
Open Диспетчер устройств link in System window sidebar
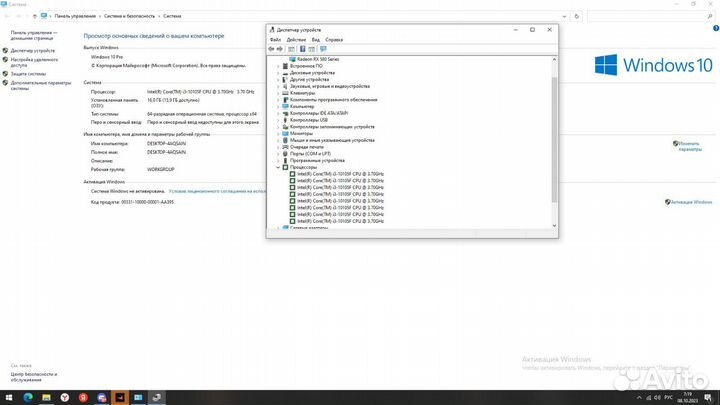(x=33, y=51)
